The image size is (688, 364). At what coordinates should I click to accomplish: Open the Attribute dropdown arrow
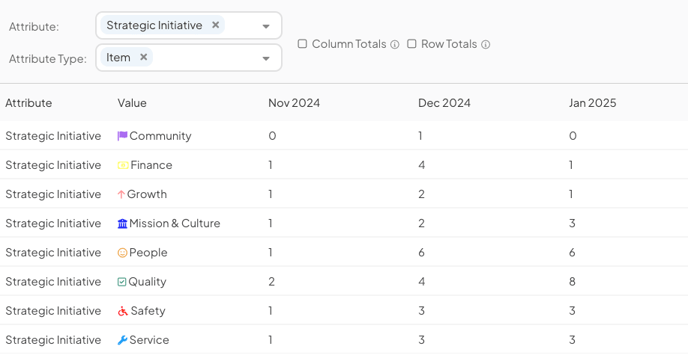pyautogui.click(x=266, y=26)
